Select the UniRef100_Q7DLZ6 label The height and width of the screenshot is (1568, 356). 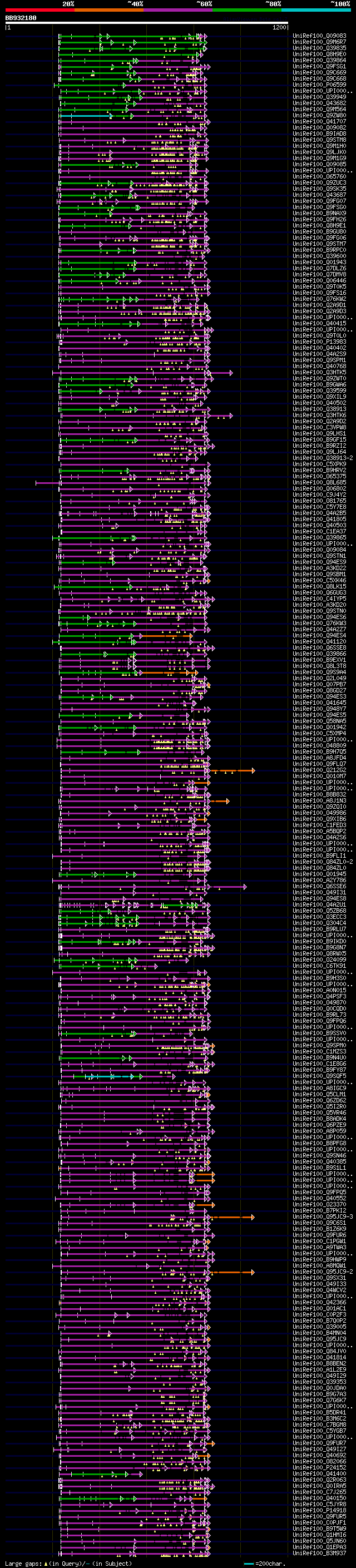319,269
